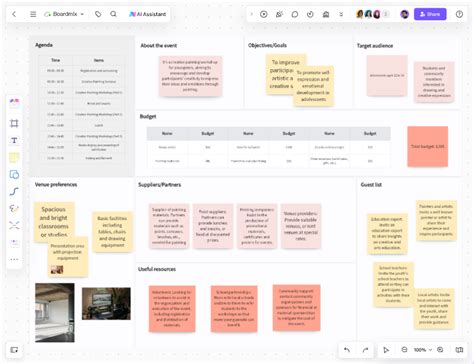
Task: Select the Total budget orange sticky note
Action: [x=428, y=146]
